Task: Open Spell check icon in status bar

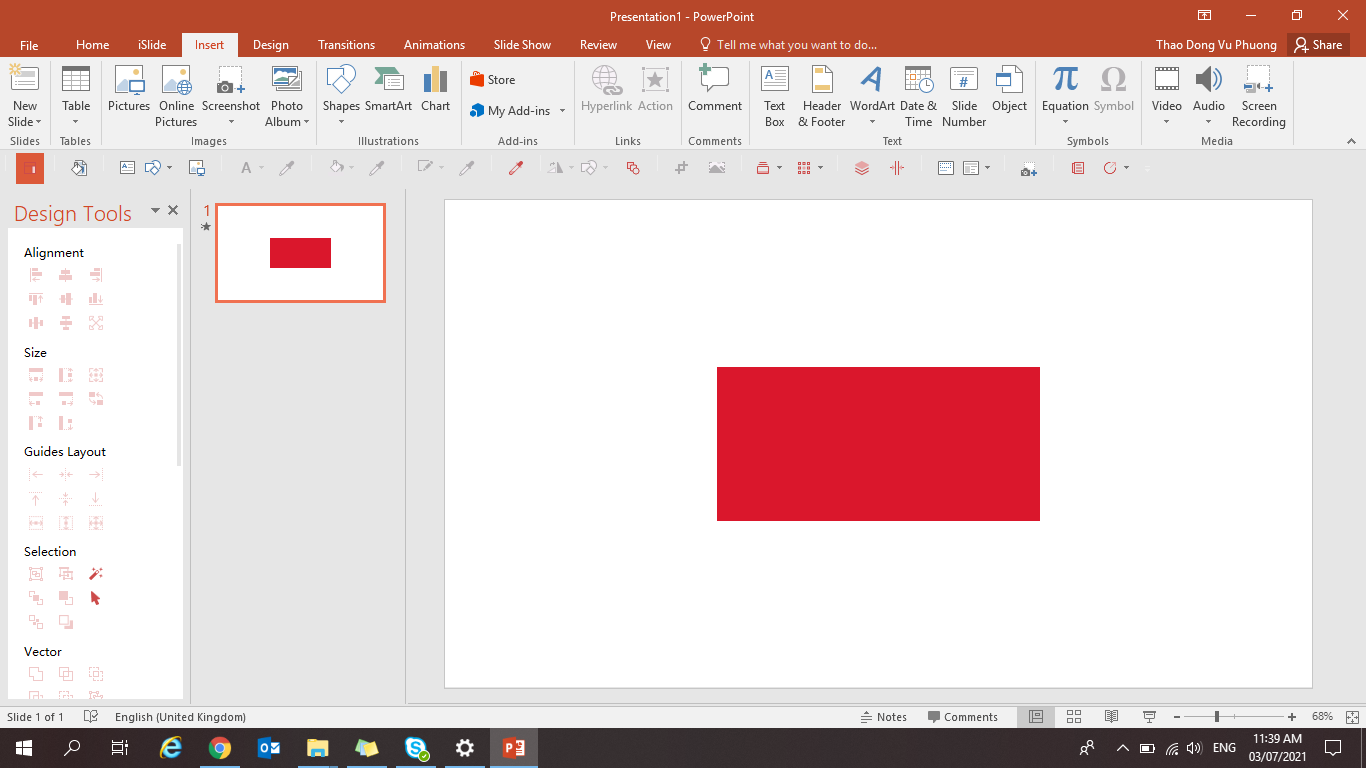Action: (91, 717)
